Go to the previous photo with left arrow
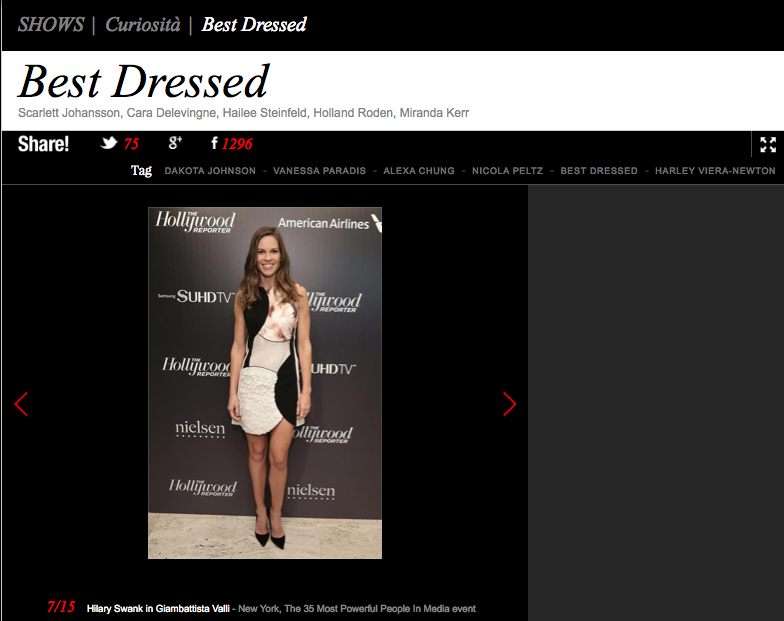 point(21,404)
